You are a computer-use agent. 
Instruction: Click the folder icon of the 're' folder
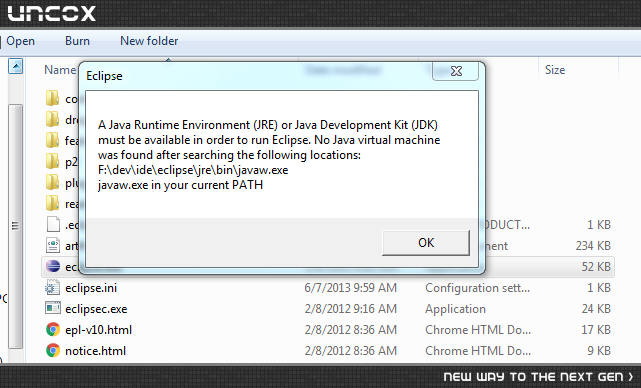52,203
